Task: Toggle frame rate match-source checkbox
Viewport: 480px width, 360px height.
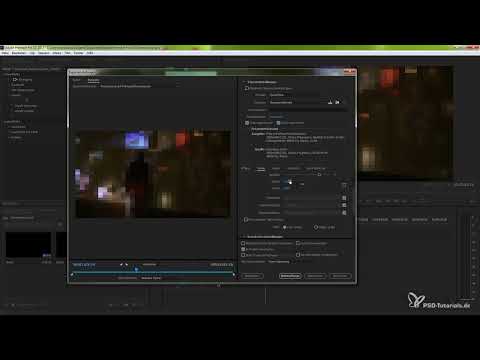Action: (344, 198)
